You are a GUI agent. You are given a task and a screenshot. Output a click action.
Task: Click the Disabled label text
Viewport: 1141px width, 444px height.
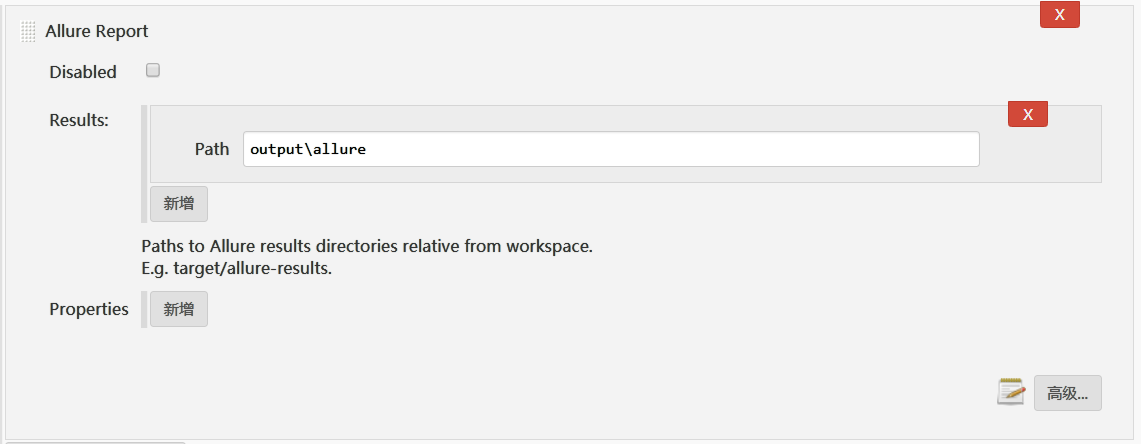point(83,72)
